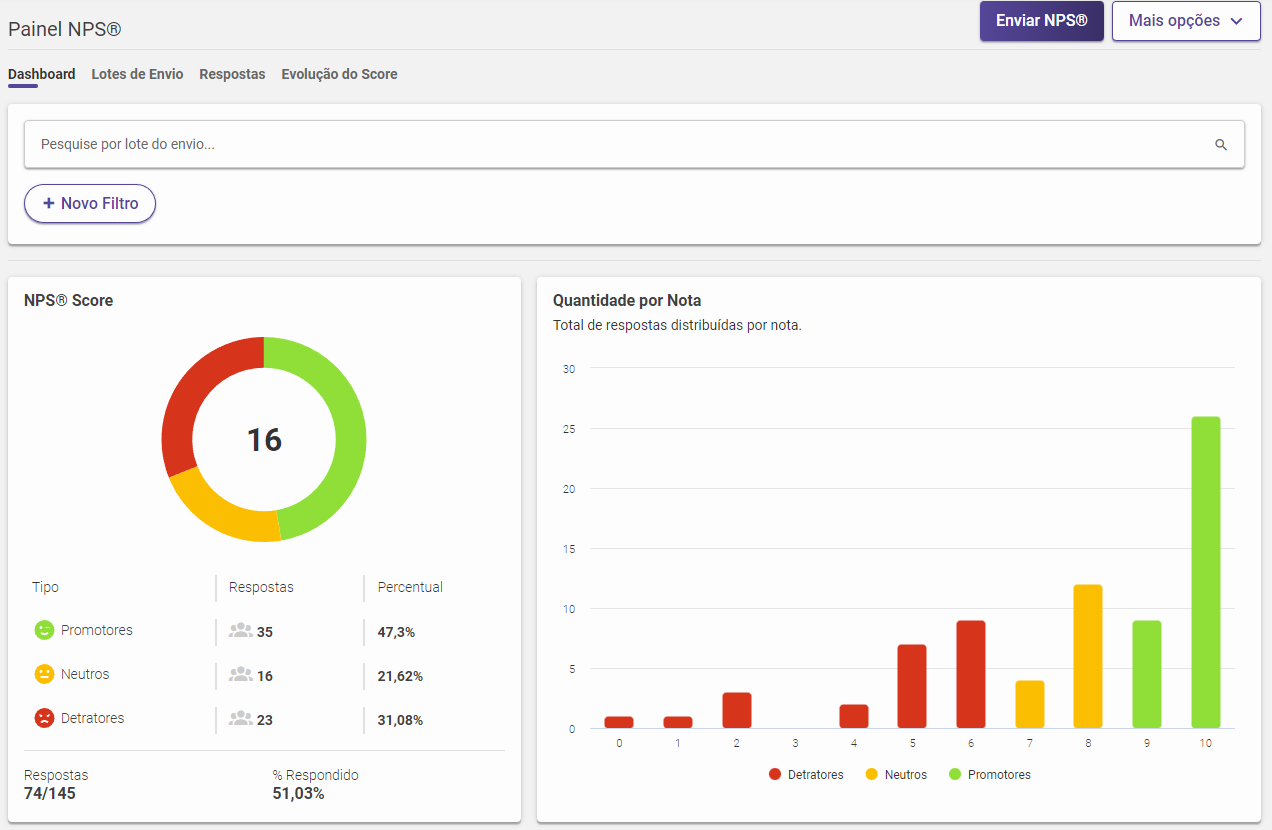Click the green Promotores smiley icon

[44, 630]
